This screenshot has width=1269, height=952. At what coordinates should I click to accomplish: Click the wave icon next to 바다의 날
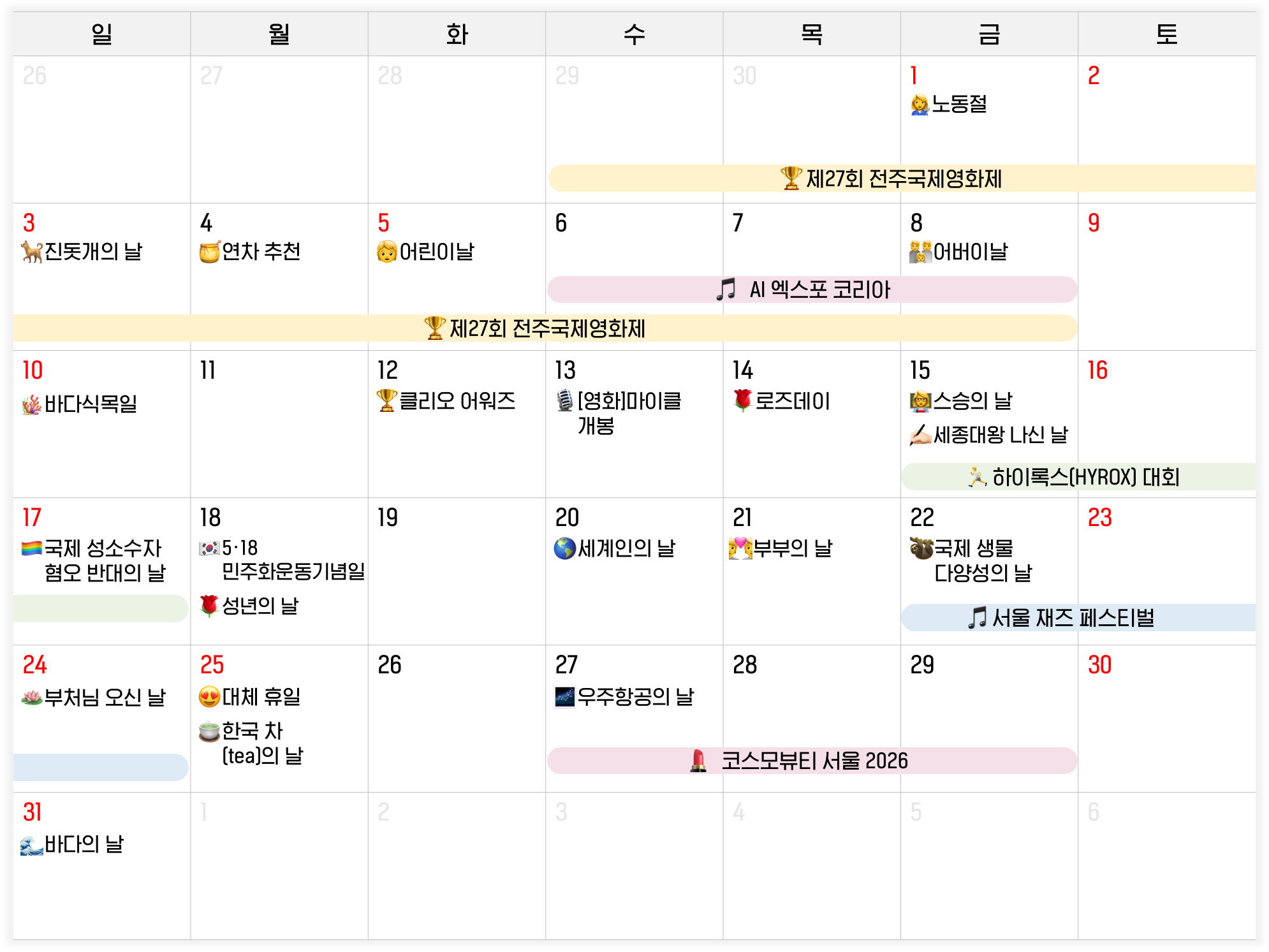pyautogui.click(x=31, y=845)
